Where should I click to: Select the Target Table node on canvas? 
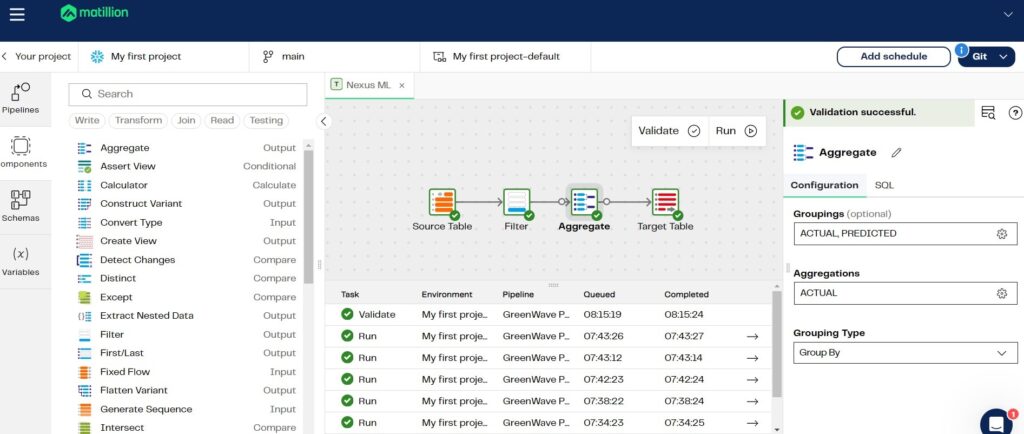coord(665,204)
